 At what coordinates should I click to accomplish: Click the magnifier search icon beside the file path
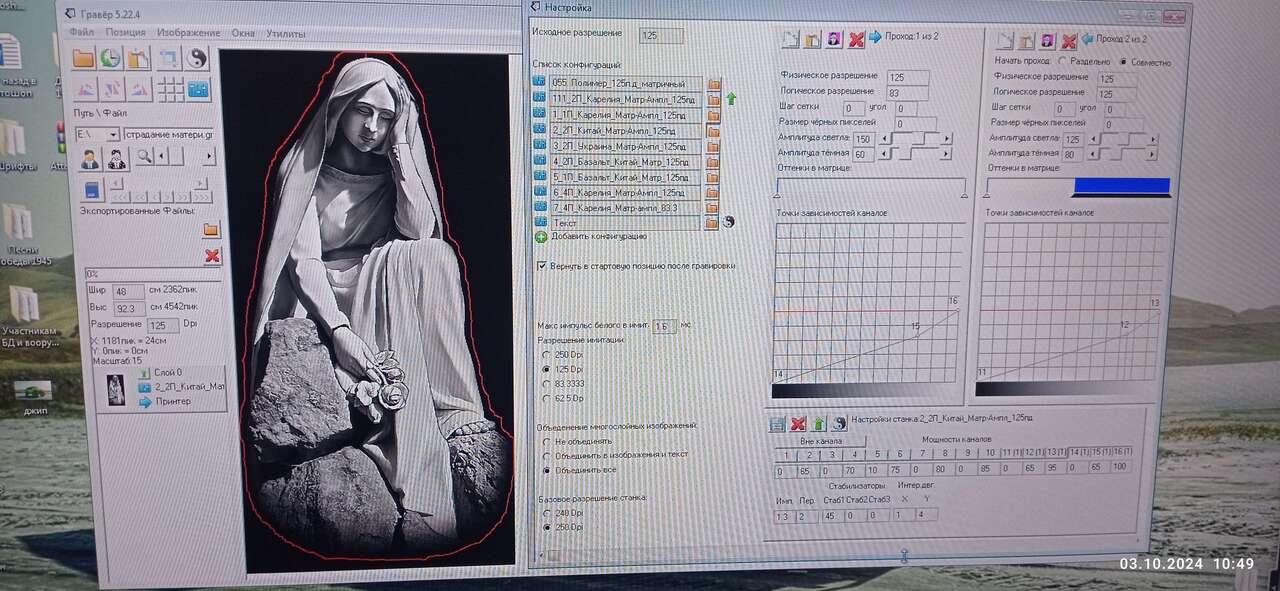(144, 156)
